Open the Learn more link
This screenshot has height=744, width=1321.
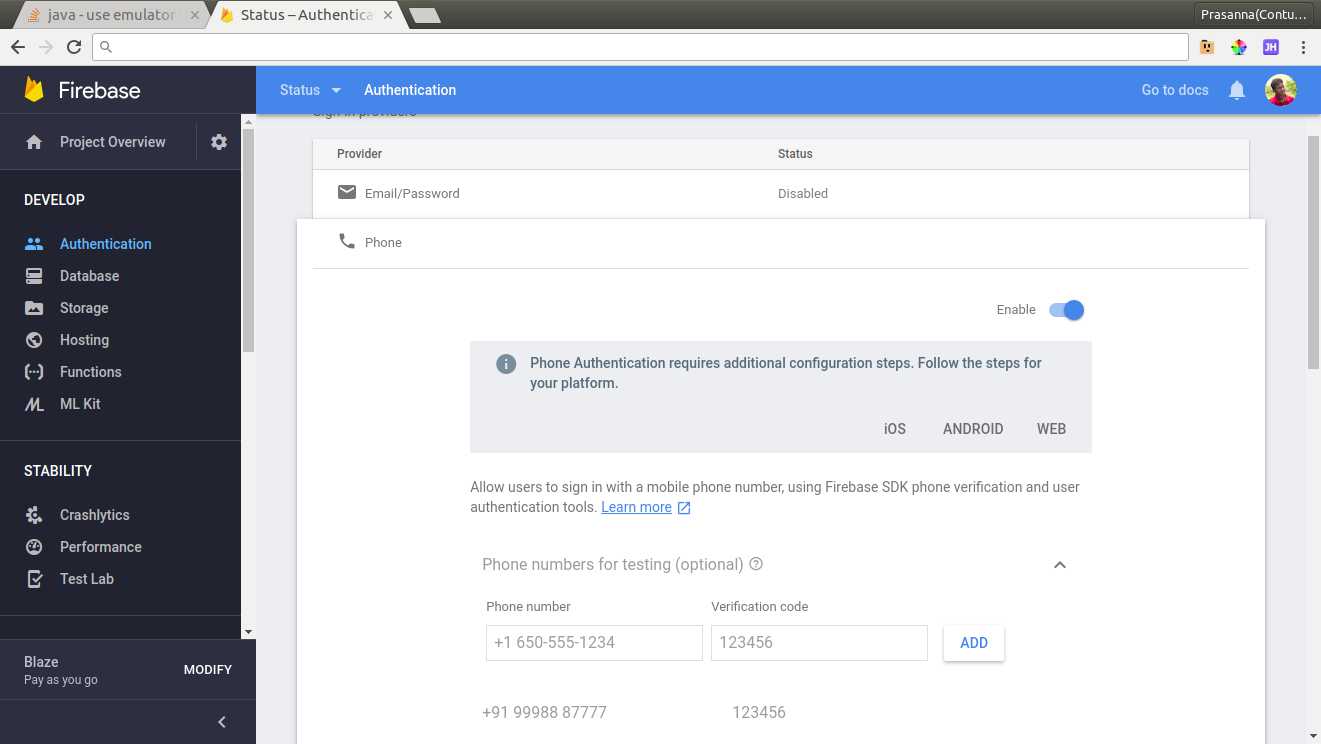[x=636, y=507]
